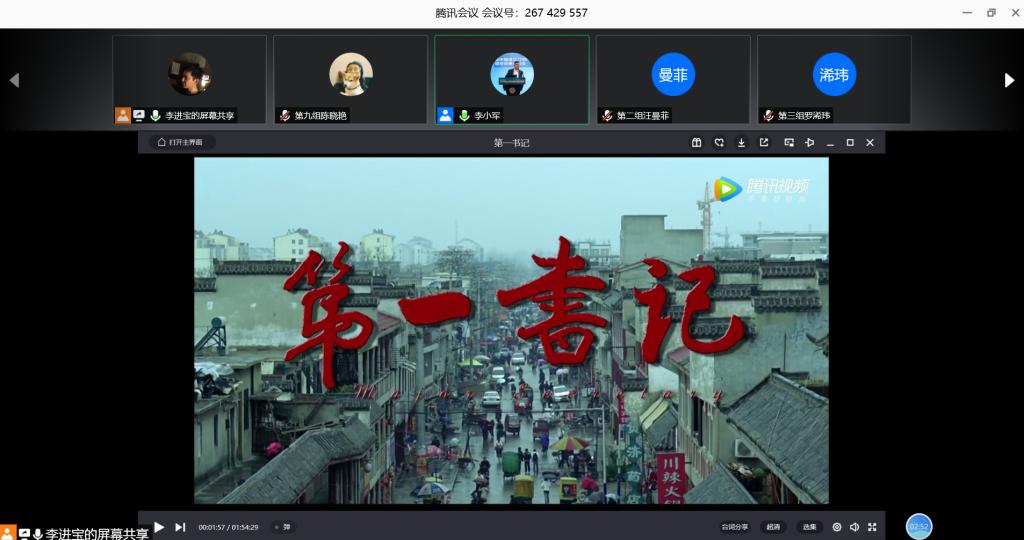Viewport: 1024px width, 540px height.
Task: Open the gift box icon in player toolbar
Action: tap(697, 143)
